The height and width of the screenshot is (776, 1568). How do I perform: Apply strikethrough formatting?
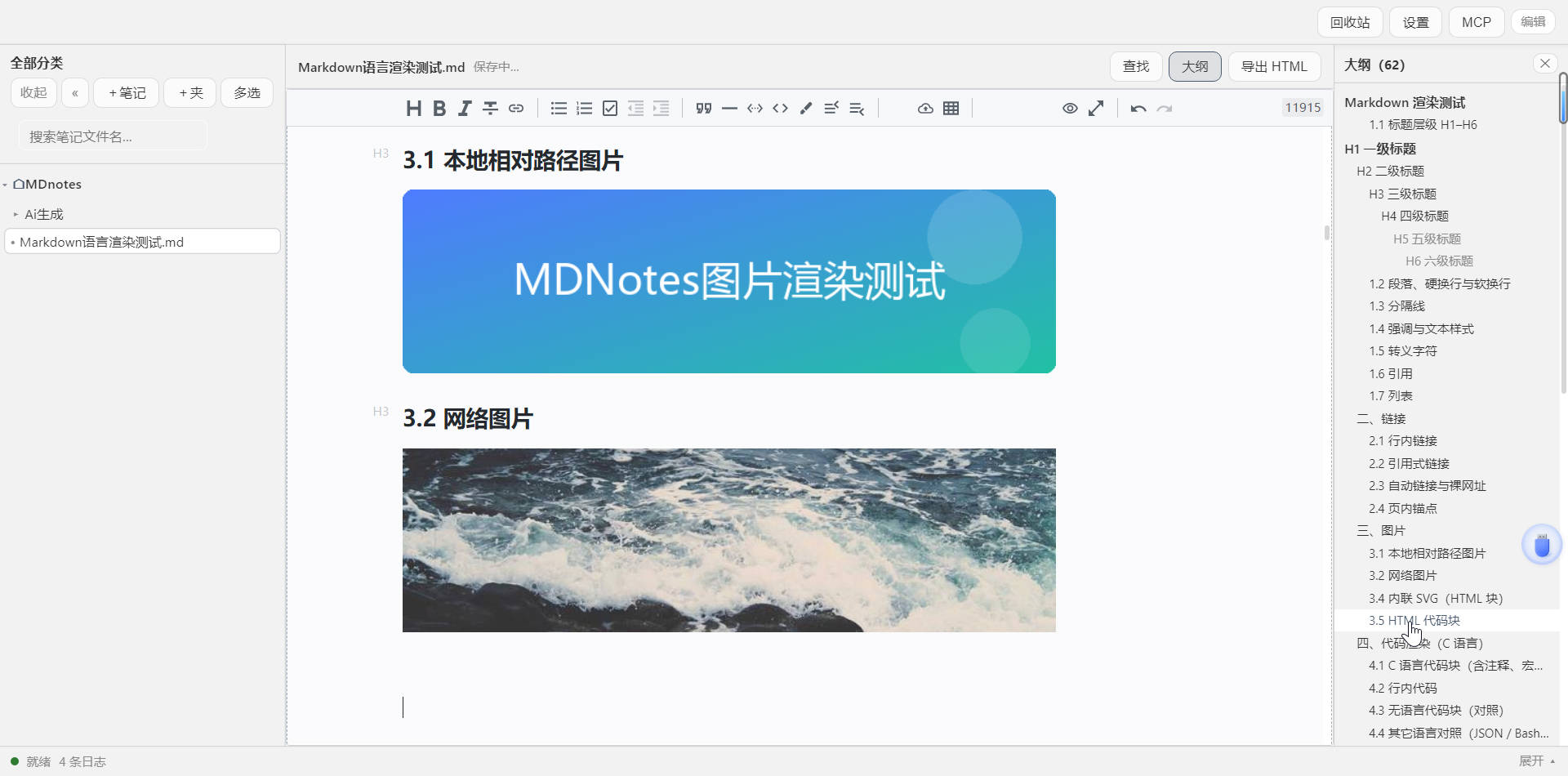tap(490, 108)
